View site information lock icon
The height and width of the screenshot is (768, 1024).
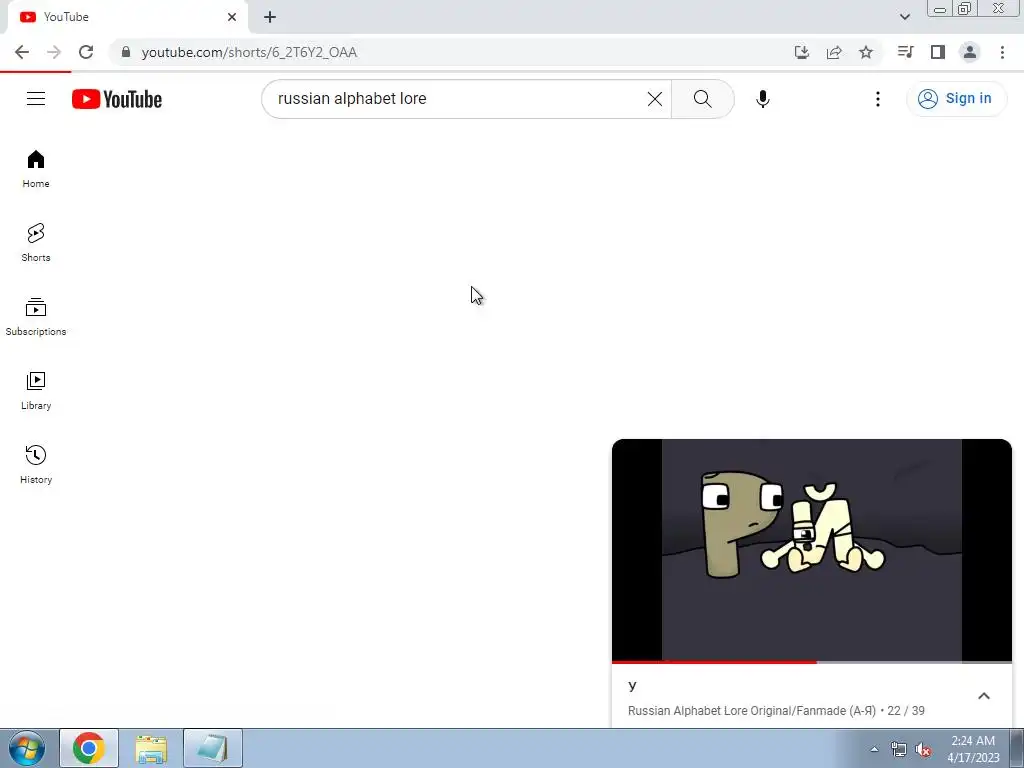[x=126, y=52]
